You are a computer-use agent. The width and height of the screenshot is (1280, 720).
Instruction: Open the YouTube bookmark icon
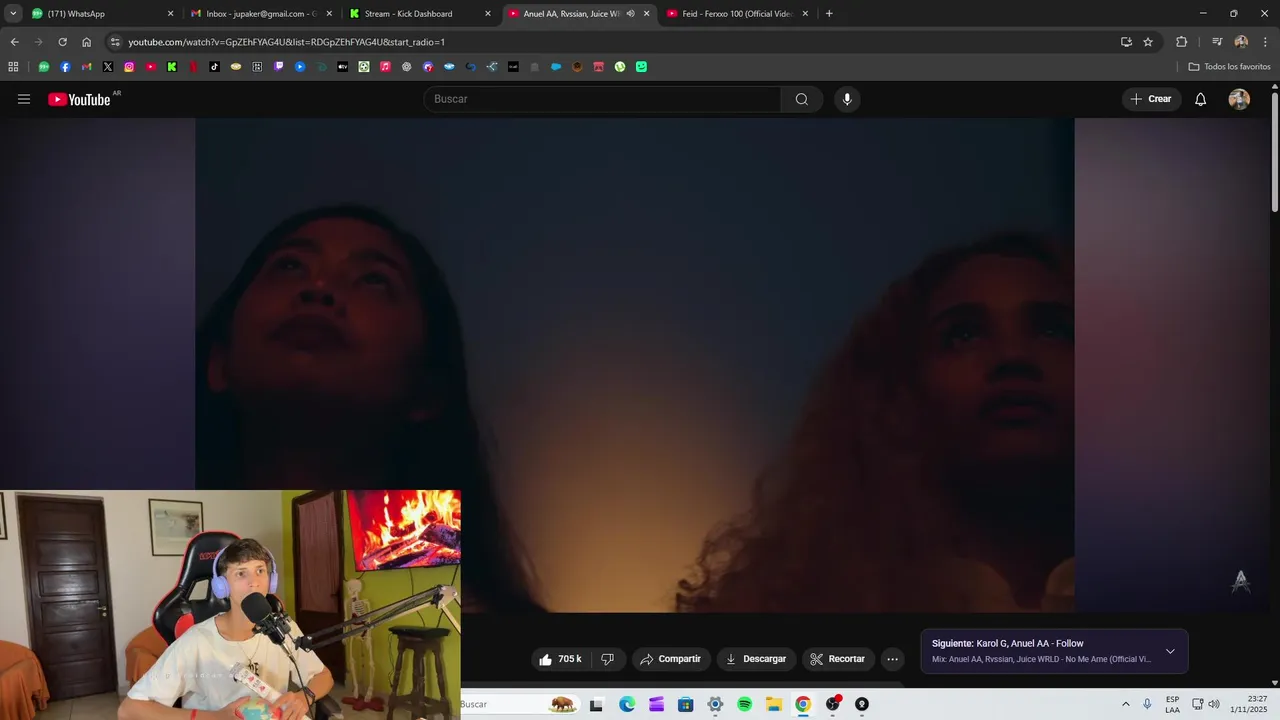coord(151,67)
